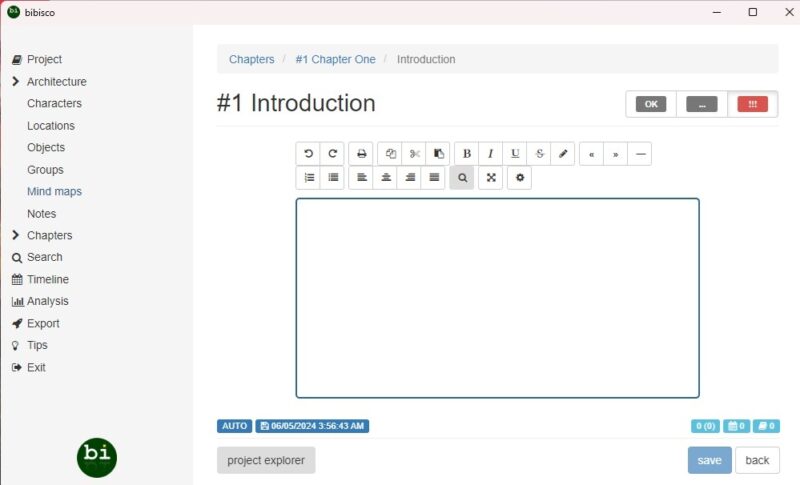Toggle italic formatting
Viewport: 800px width, 485px height.
[x=490, y=154]
